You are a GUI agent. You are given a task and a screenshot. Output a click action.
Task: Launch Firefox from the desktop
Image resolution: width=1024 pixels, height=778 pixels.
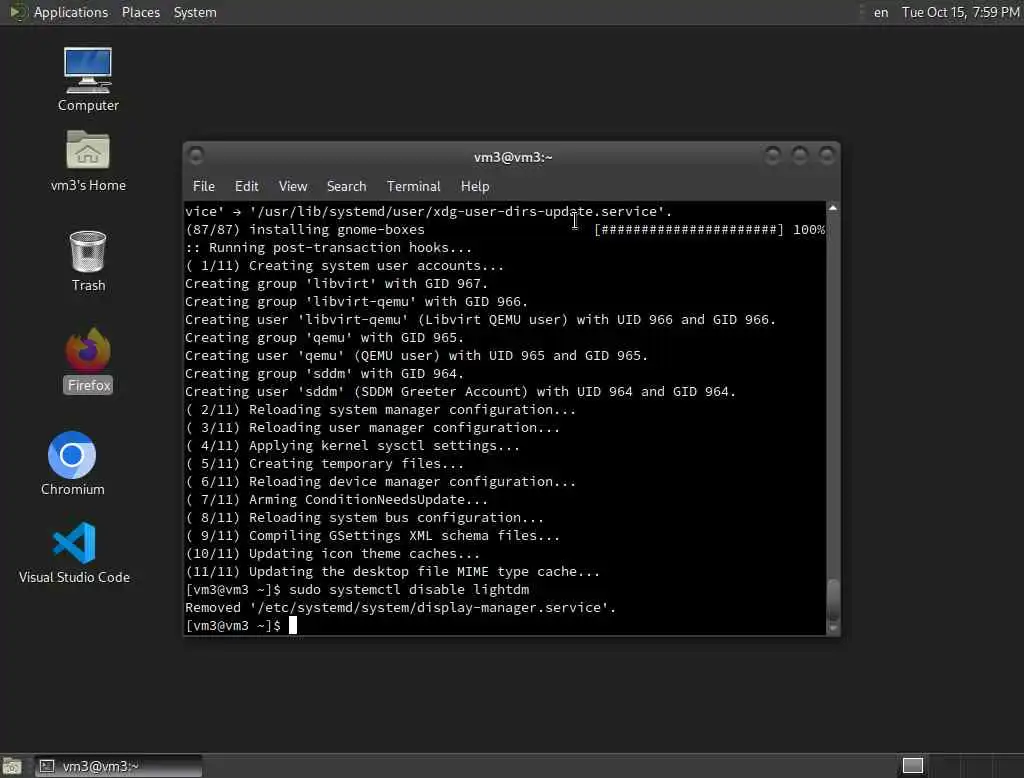coord(89,361)
